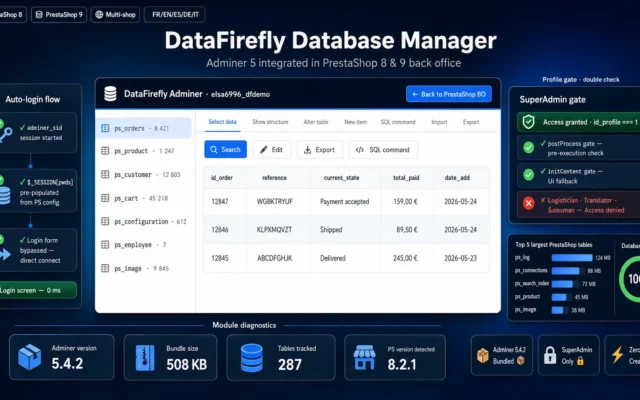Click the package icon in Adminer 5.4.2 Bundled badge
The image size is (640, 400).
click(x=483, y=356)
